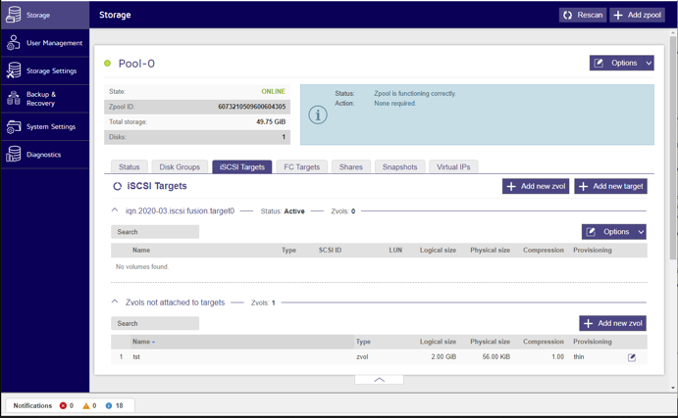Click the yellow warning notifications icon
Viewport: 678px width, 418px height.
[87, 405]
